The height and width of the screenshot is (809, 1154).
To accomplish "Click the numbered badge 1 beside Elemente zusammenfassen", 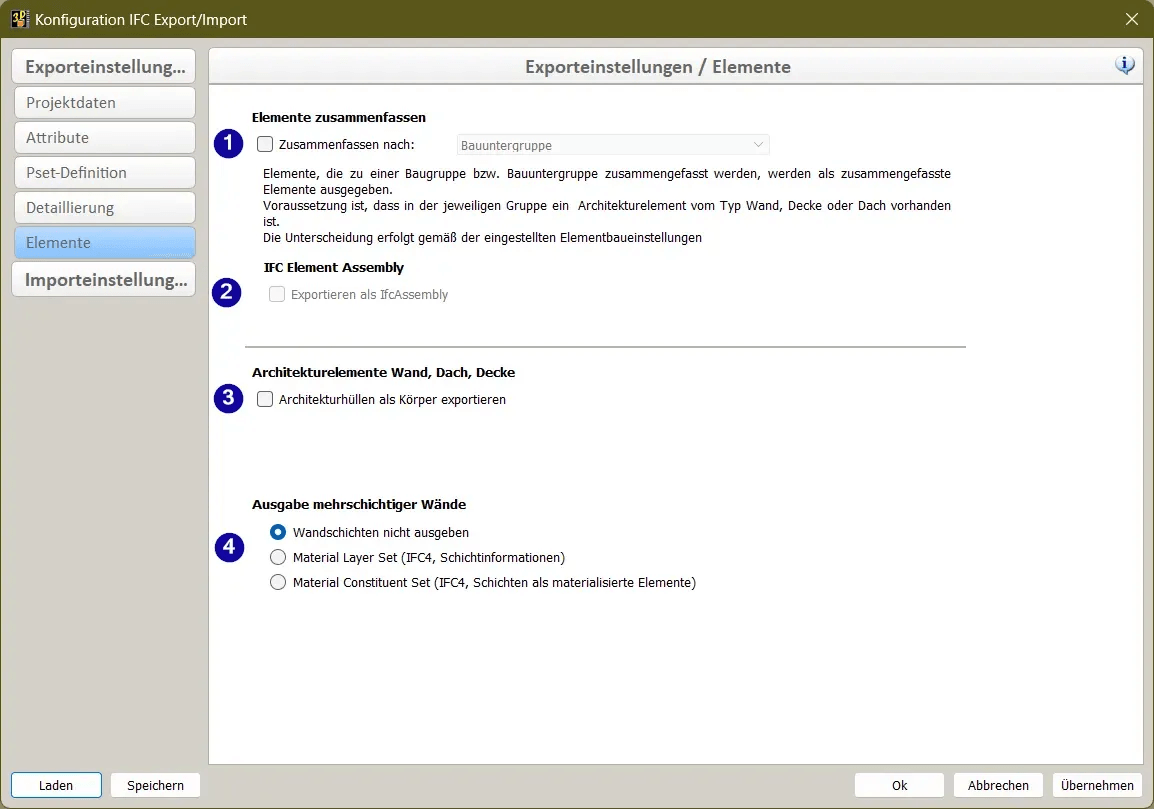I will pos(228,143).
